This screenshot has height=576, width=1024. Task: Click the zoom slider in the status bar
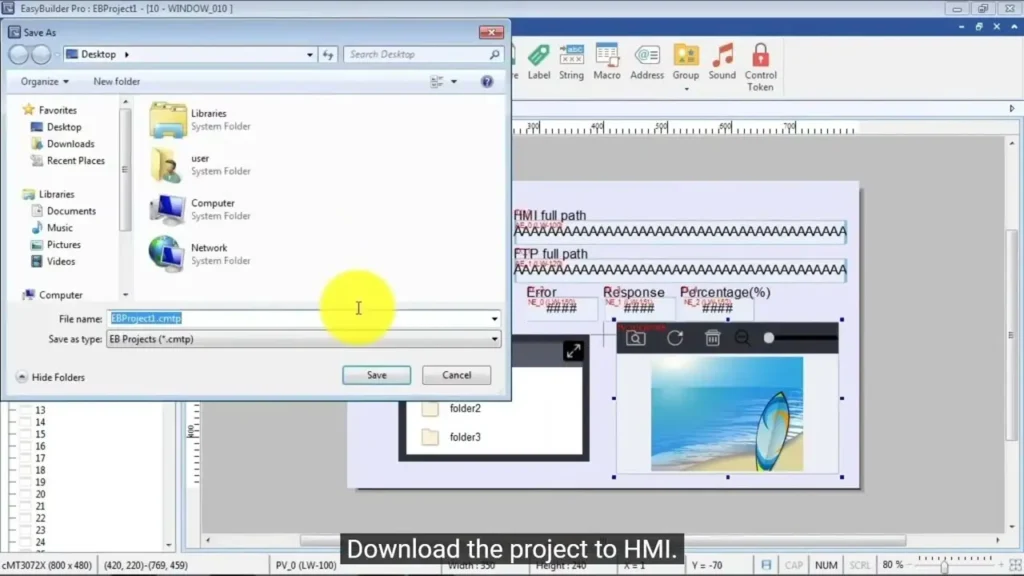(x=944, y=565)
